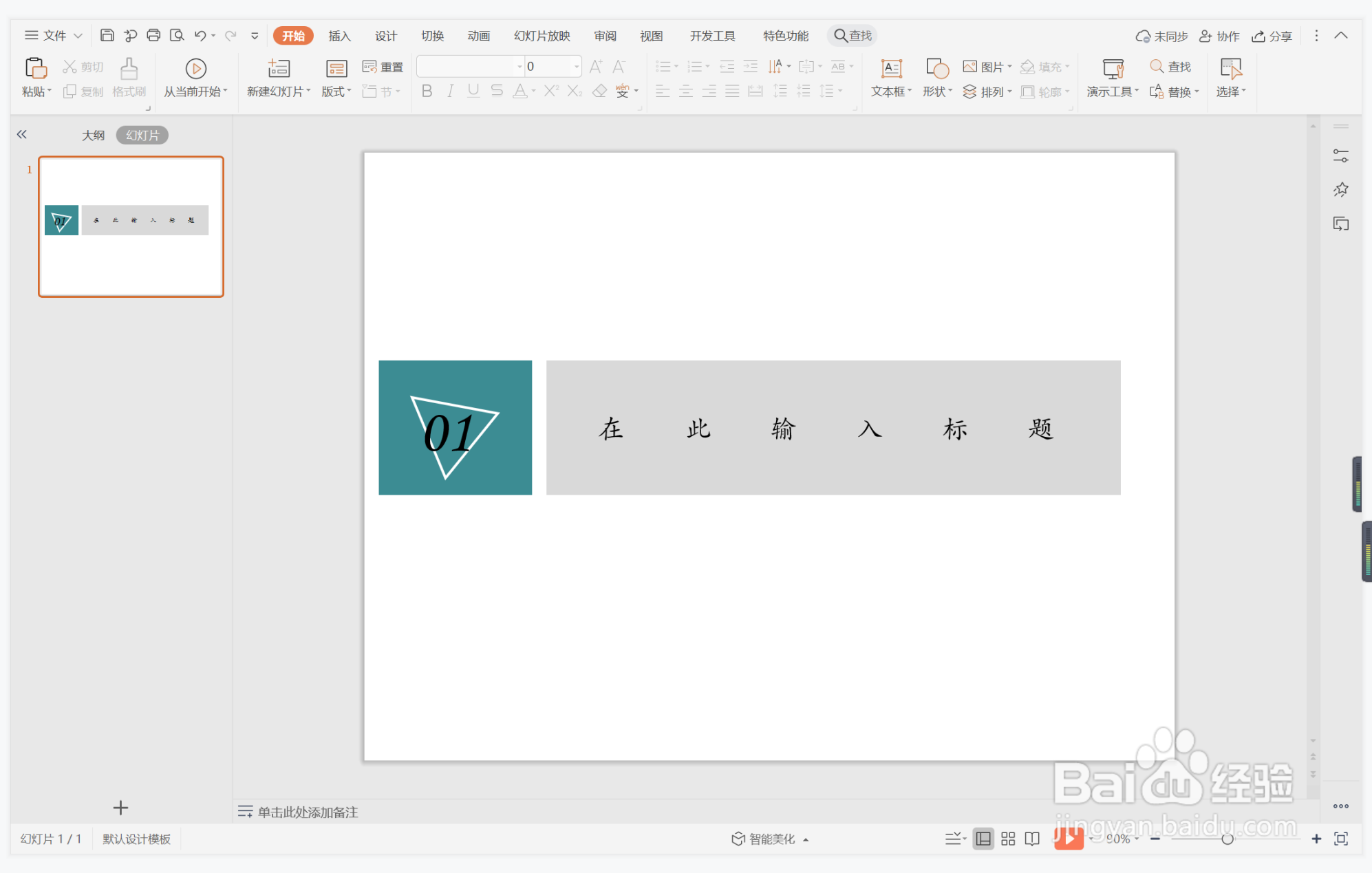The width and height of the screenshot is (1372, 873).
Task: Click the zoom slider handle
Action: (1227, 839)
